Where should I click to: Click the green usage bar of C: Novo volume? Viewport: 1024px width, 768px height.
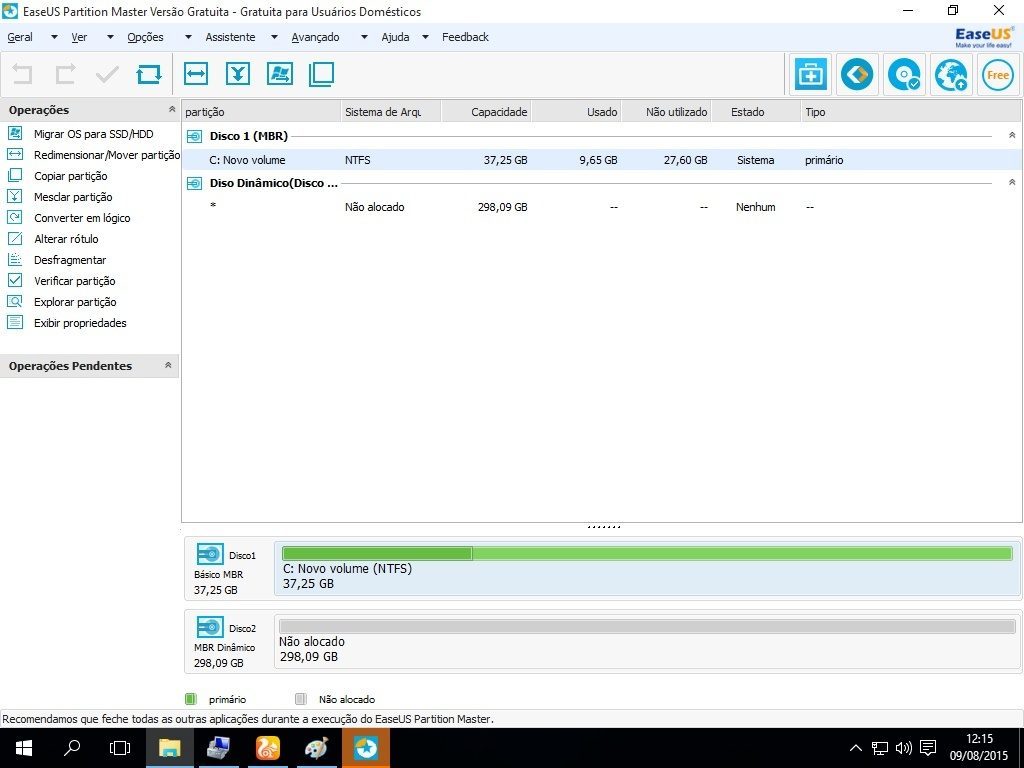click(647, 554)
